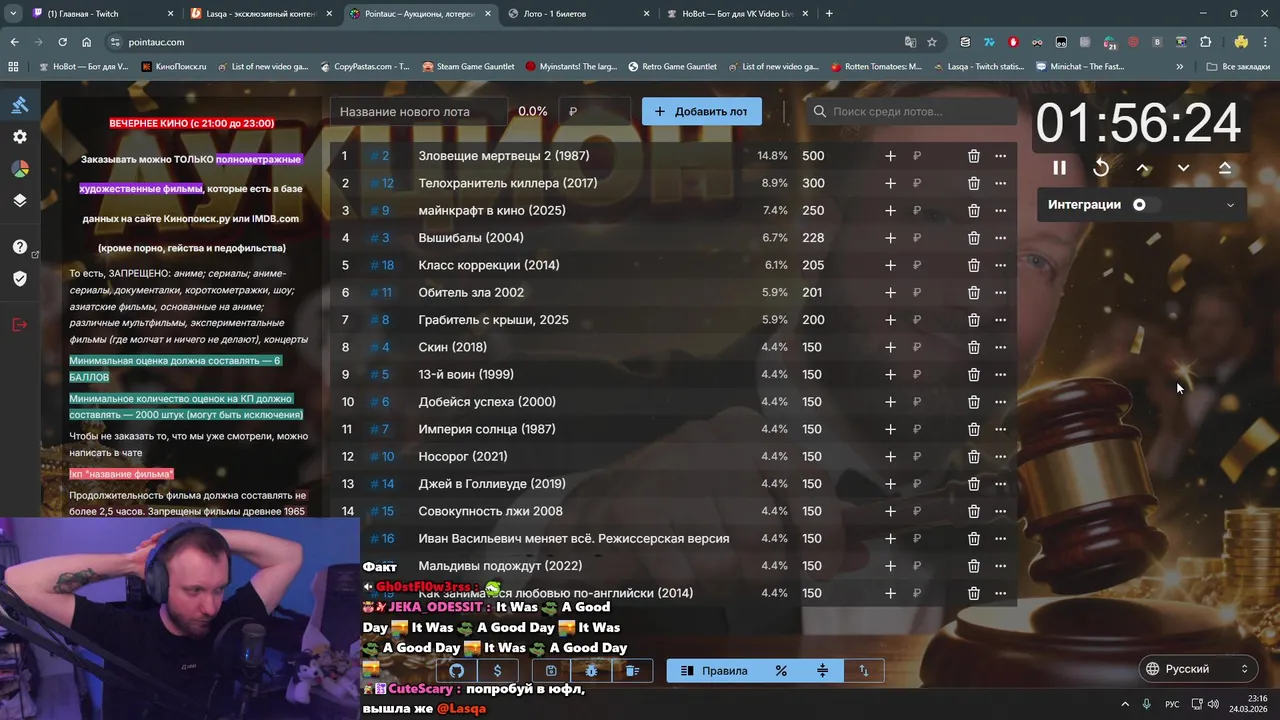The height and width of the screenshot is (720, 1280).
Task: Toggle the sort order arrows button
Action: (864, 671)
